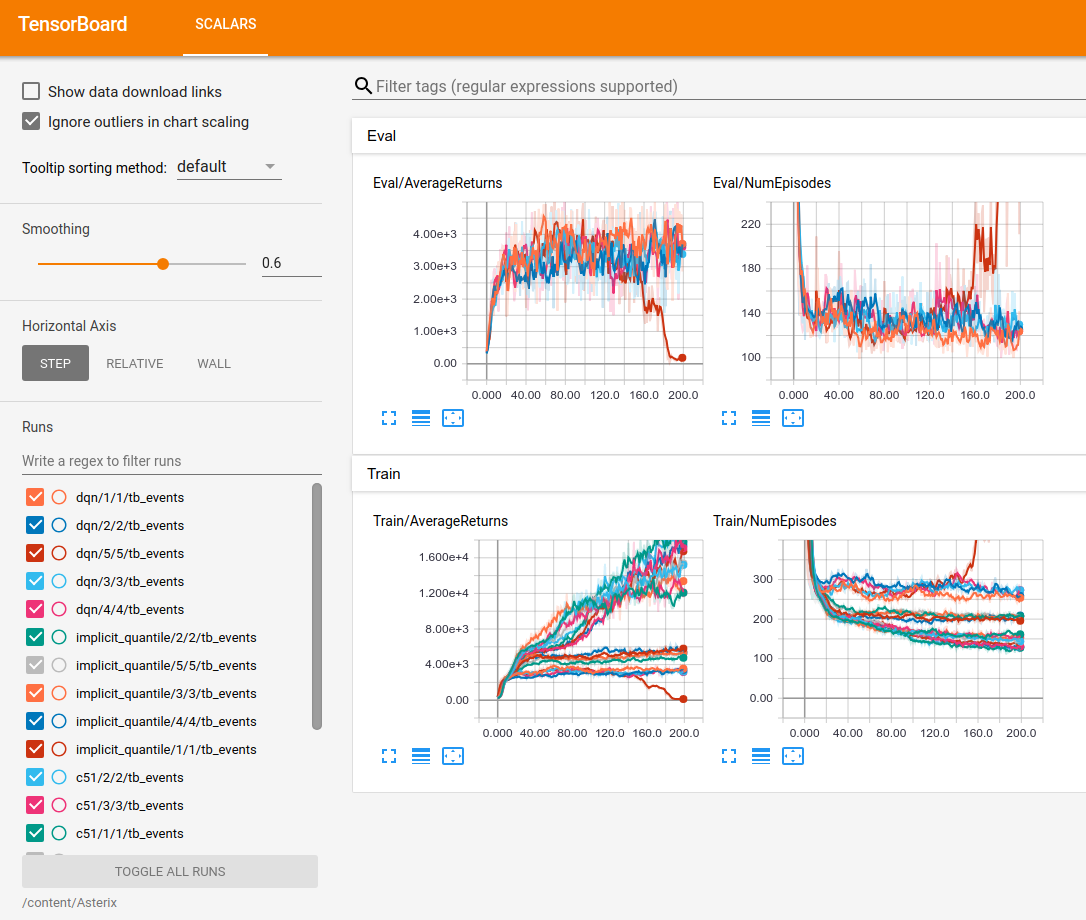Click the implicit_quantile/4/4/tb_events run label

[166, 721]
